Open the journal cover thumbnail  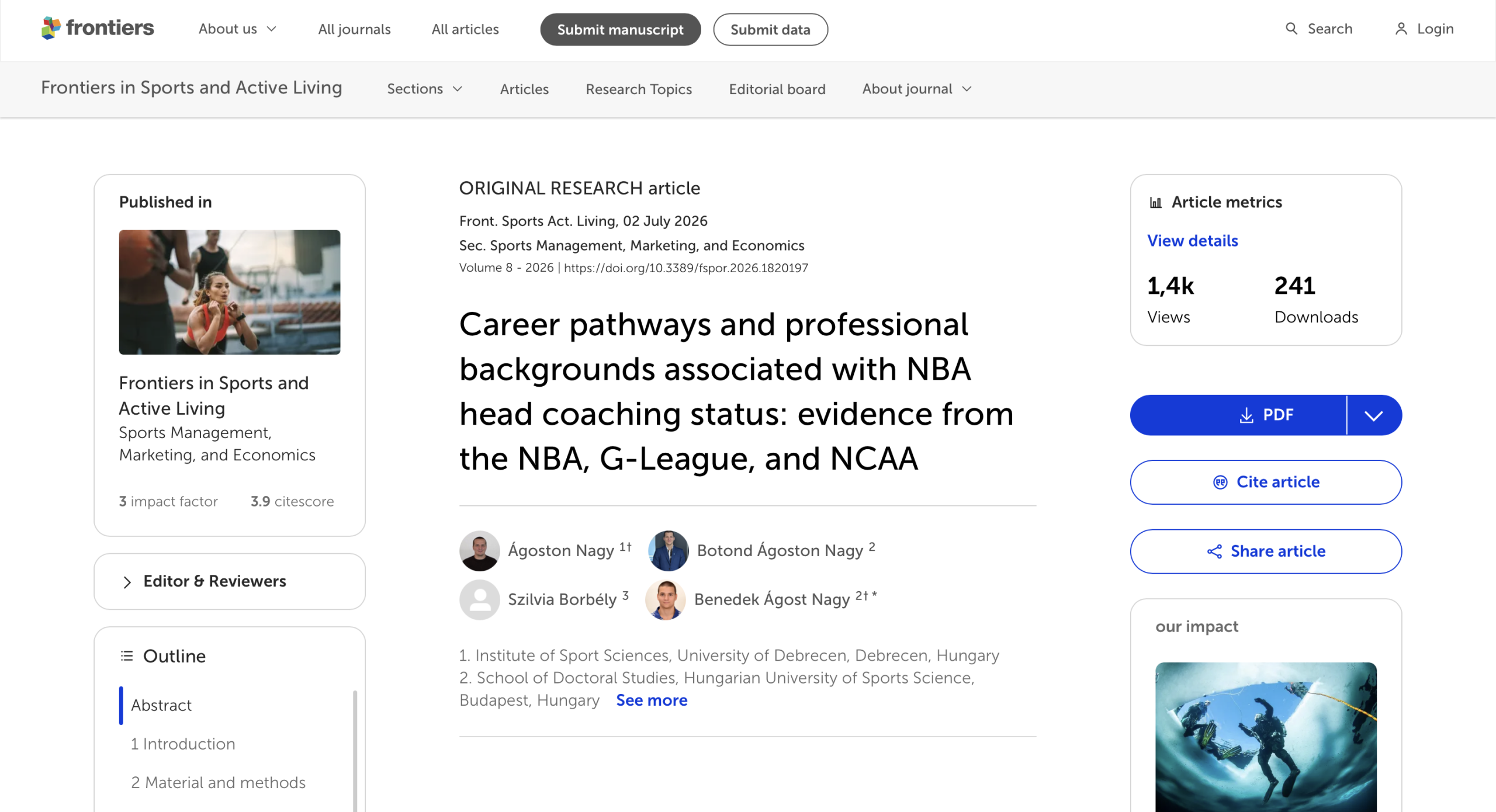click(230, 292)
